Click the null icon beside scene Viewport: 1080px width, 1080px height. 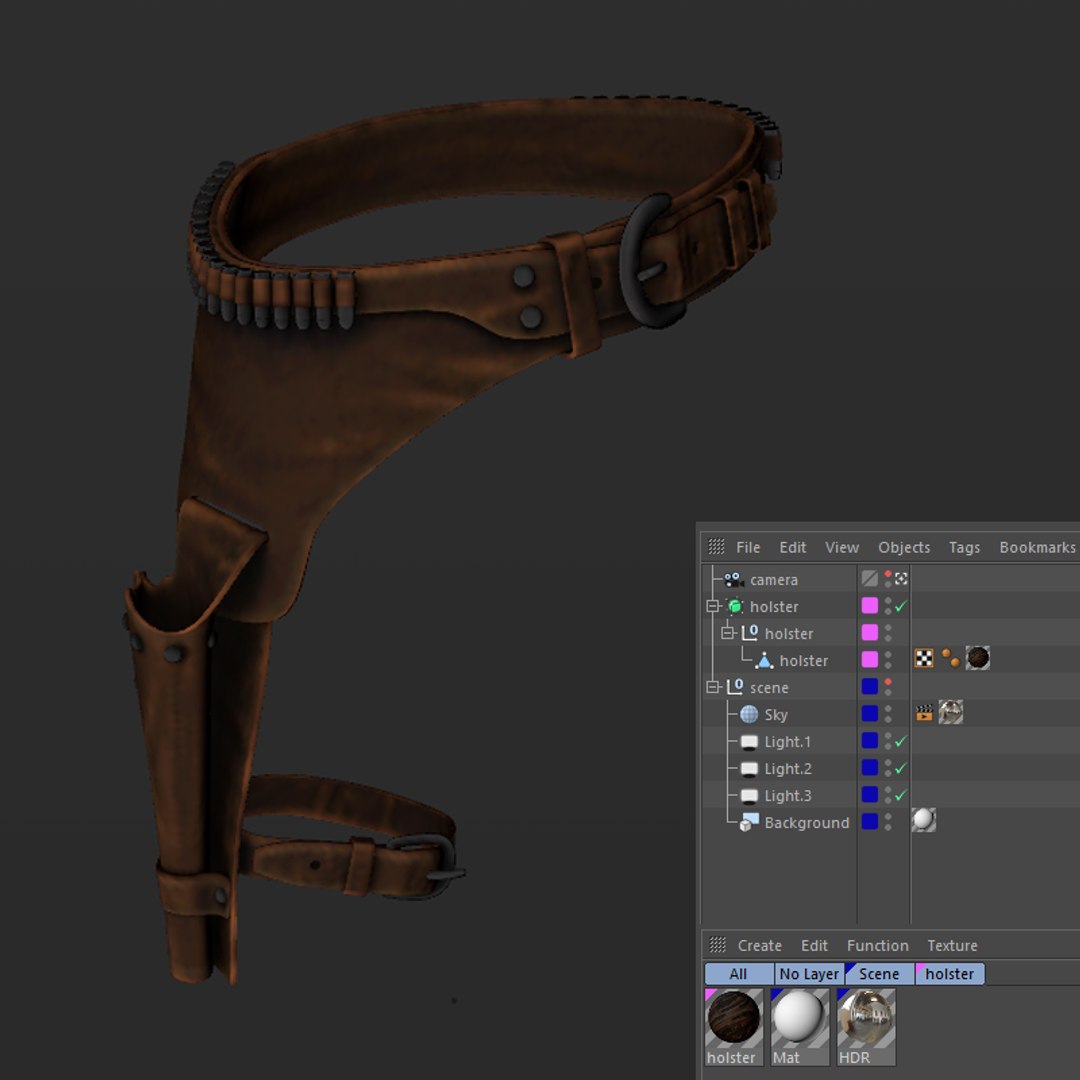[x=735, y=687]
